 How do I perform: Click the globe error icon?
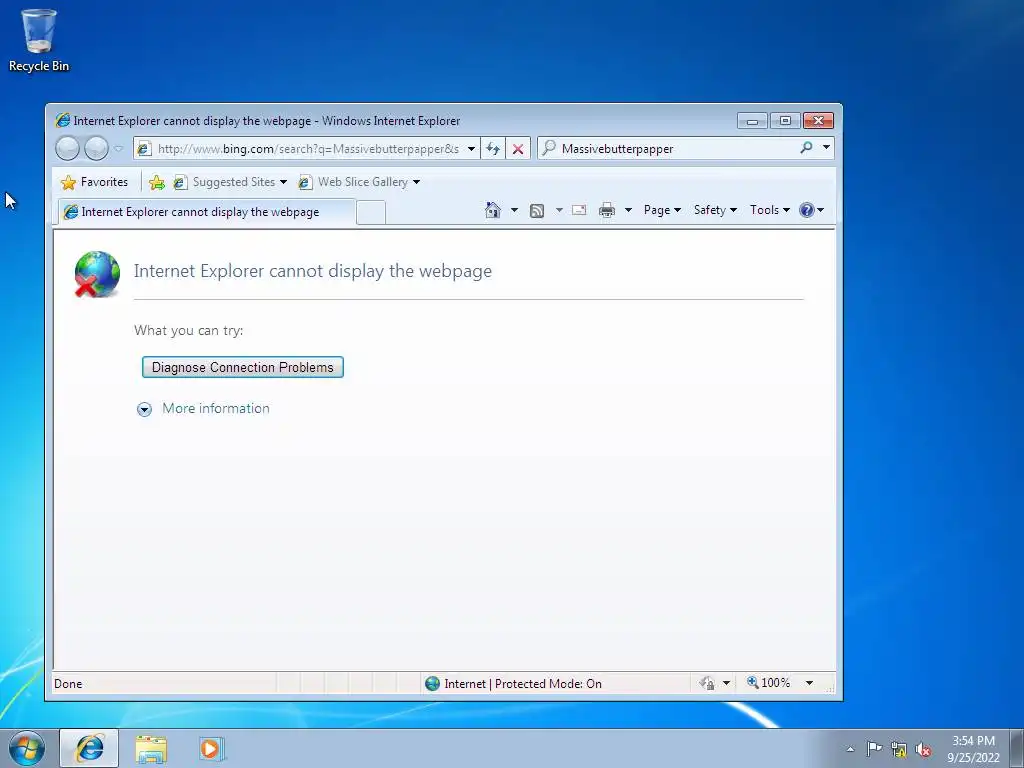coord(97,274)
